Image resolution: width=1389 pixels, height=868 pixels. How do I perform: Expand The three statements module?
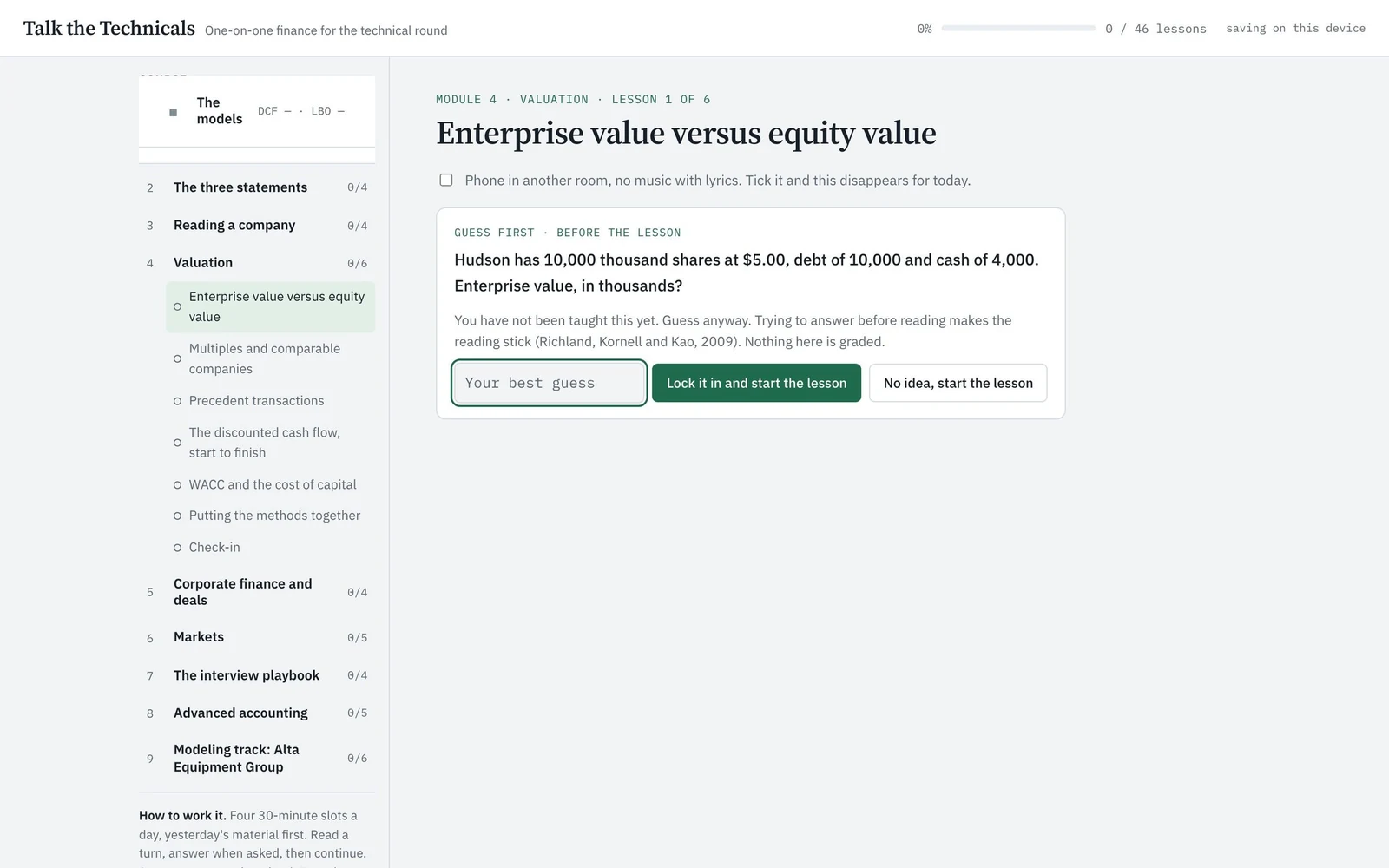click(x=257, y=187)
